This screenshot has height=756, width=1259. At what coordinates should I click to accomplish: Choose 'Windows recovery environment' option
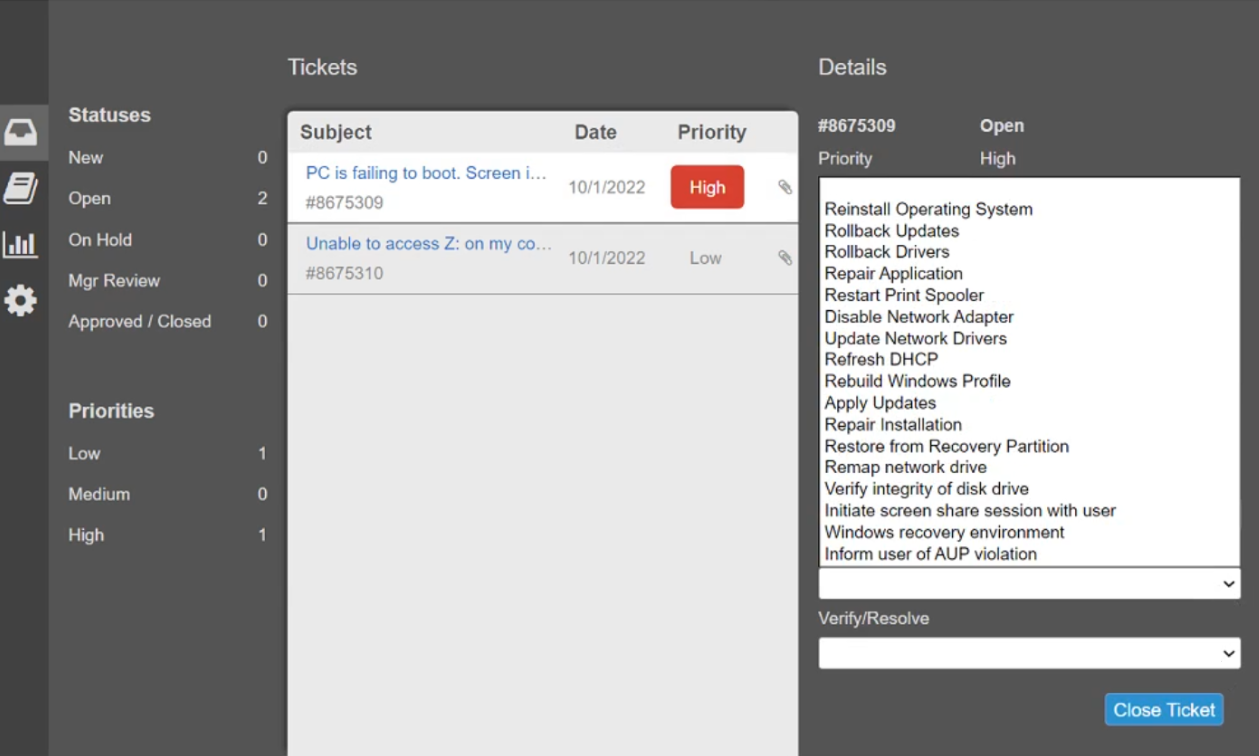click(x=1029, y=532)
